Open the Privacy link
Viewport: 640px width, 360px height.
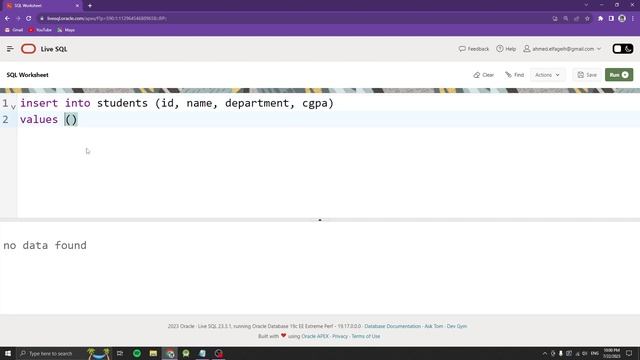coord(340,336)
